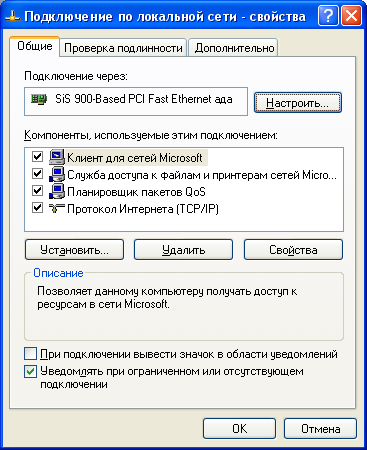Close the properties dialog with red X

tap(351, 16)
